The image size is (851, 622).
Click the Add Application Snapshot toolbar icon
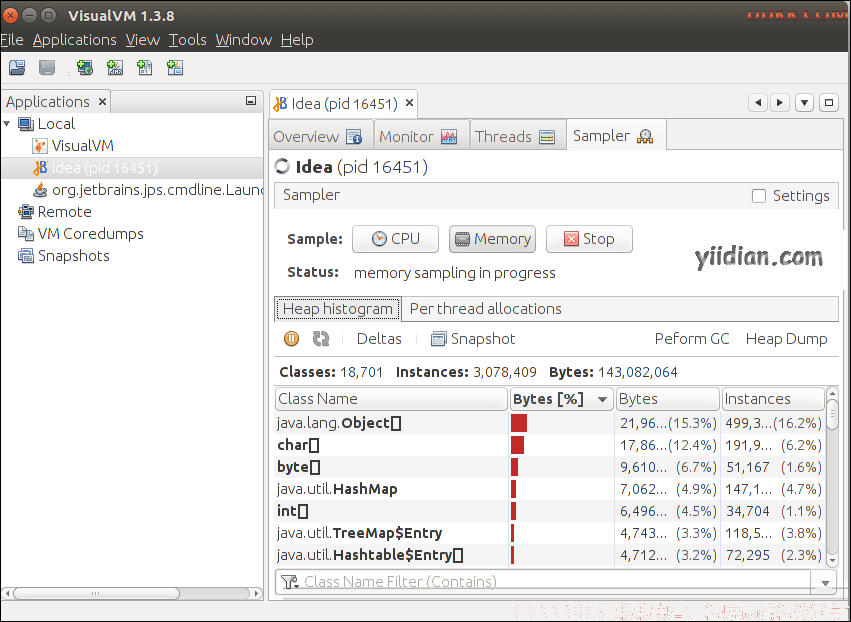pyautogui.click(x=175, y=68)
